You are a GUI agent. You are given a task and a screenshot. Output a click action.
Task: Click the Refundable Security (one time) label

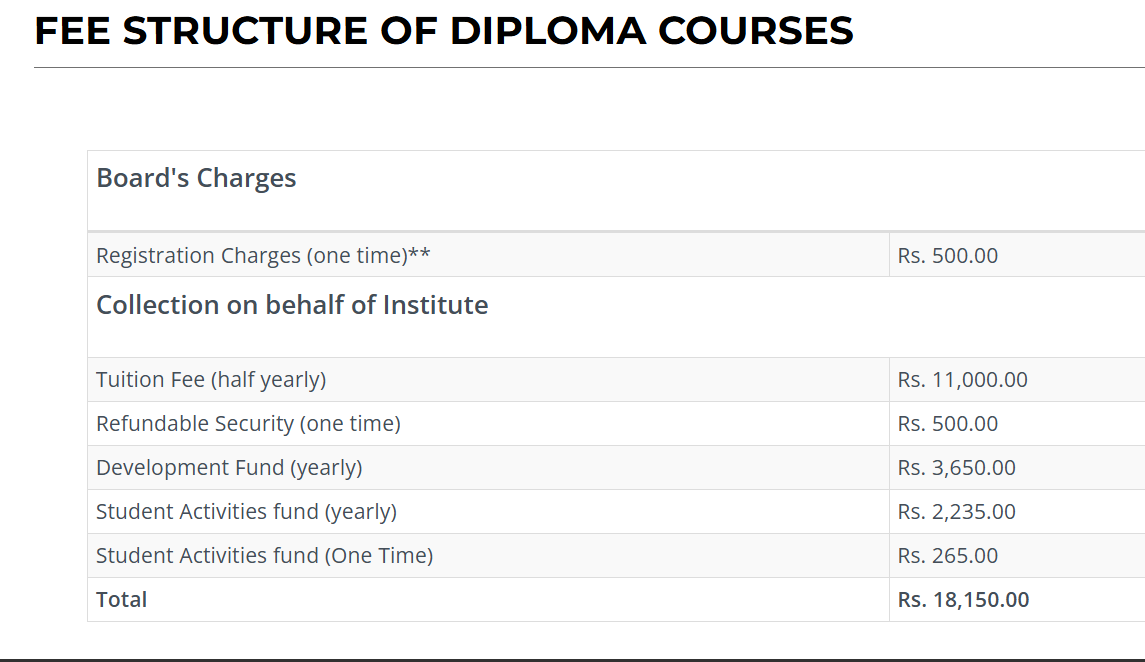(x=248, y=424)
